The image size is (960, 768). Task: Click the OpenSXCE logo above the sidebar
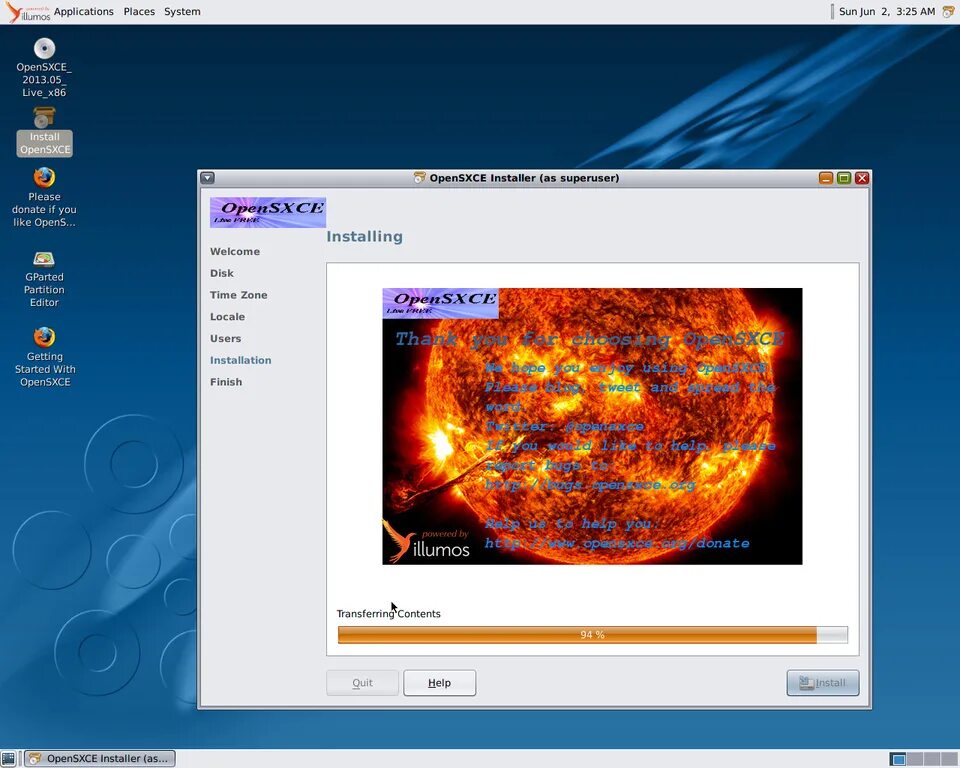click(x=268, y=213)
